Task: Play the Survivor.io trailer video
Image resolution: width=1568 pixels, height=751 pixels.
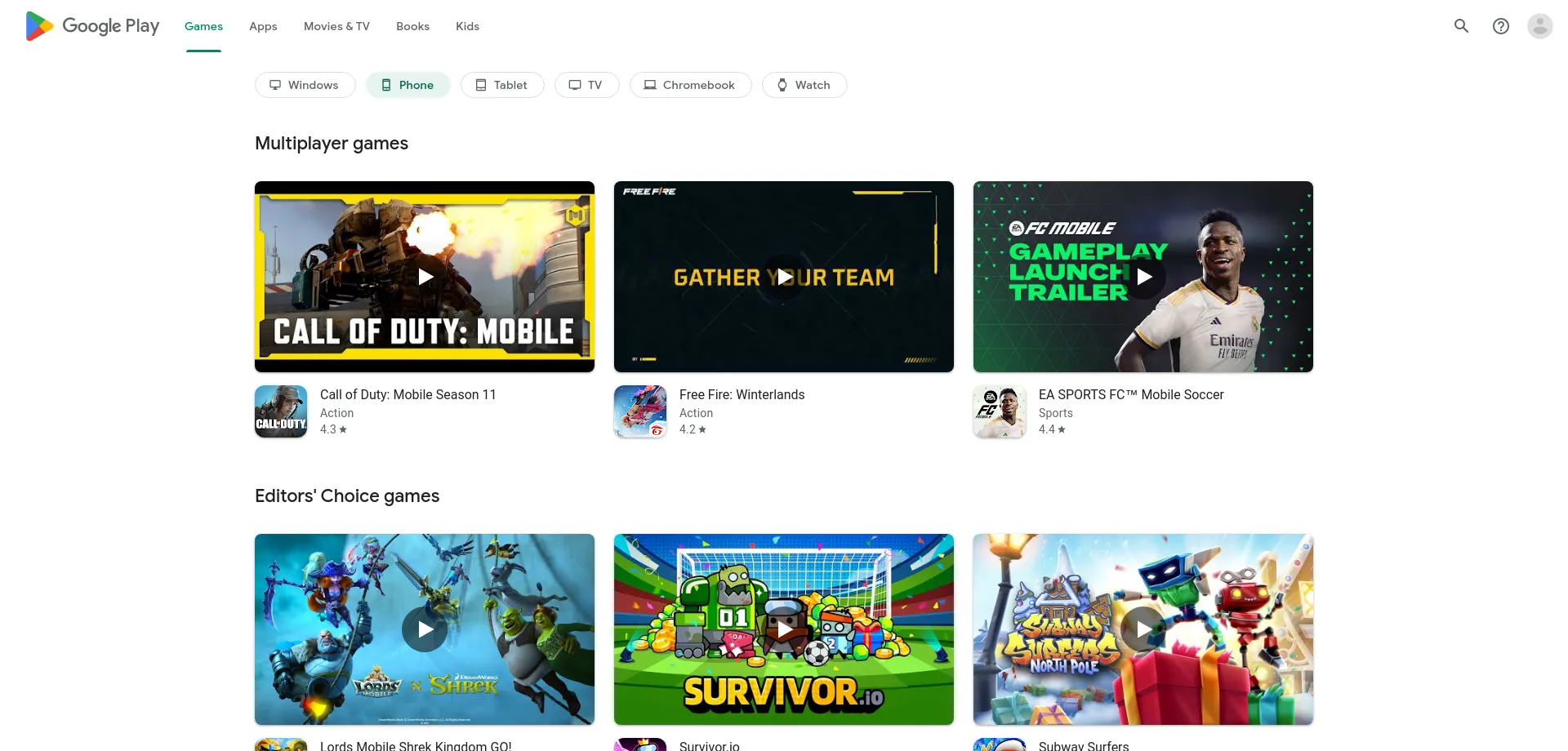Action: click(x=784, y=629)
